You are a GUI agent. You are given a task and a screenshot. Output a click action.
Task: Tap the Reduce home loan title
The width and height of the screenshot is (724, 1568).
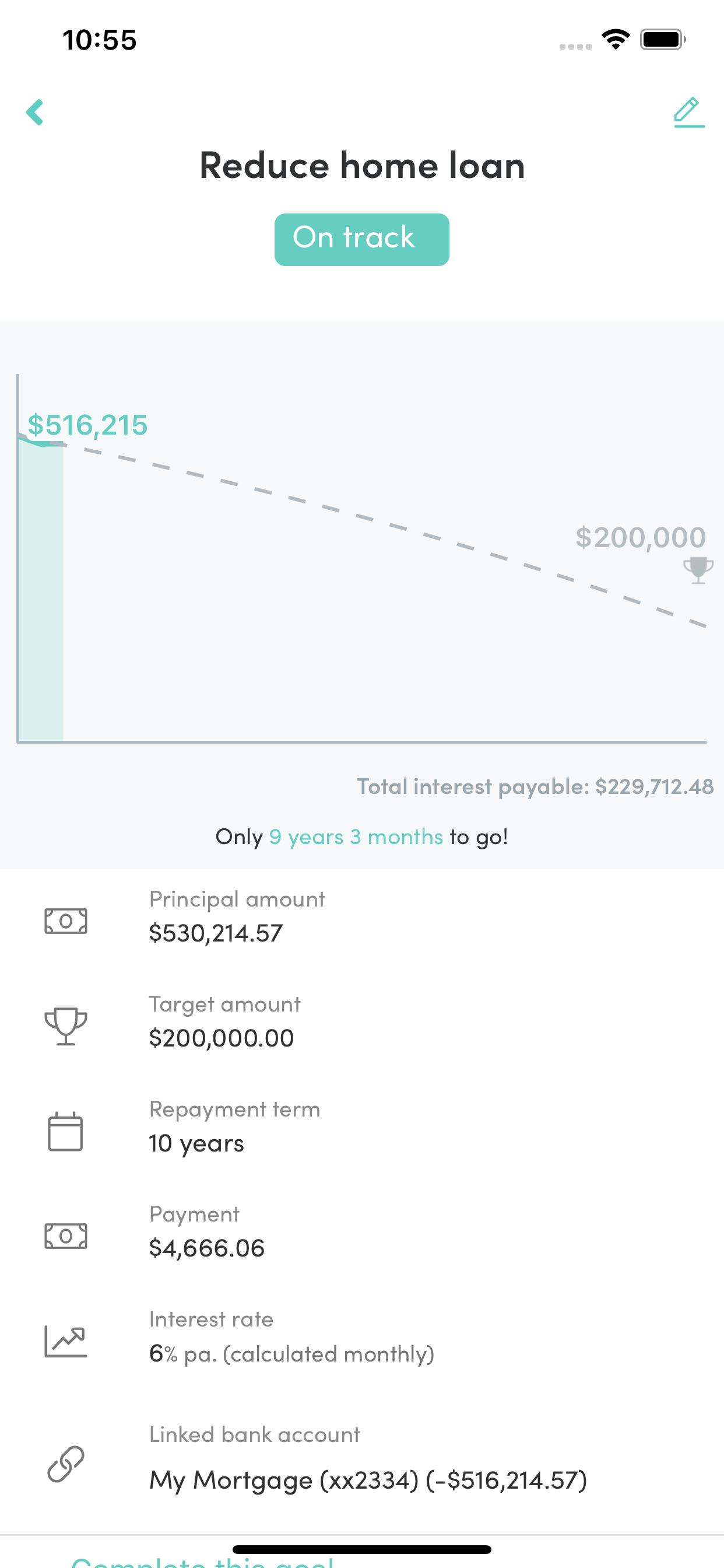(362, 165)
